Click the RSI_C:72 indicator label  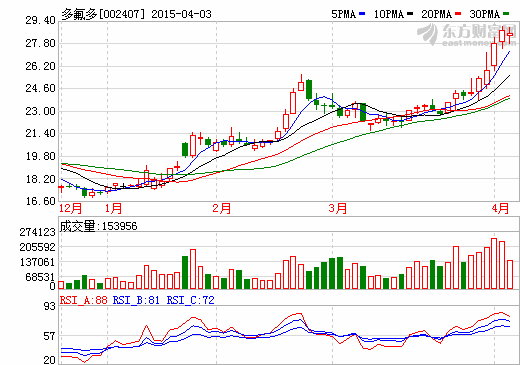[190, 300]
